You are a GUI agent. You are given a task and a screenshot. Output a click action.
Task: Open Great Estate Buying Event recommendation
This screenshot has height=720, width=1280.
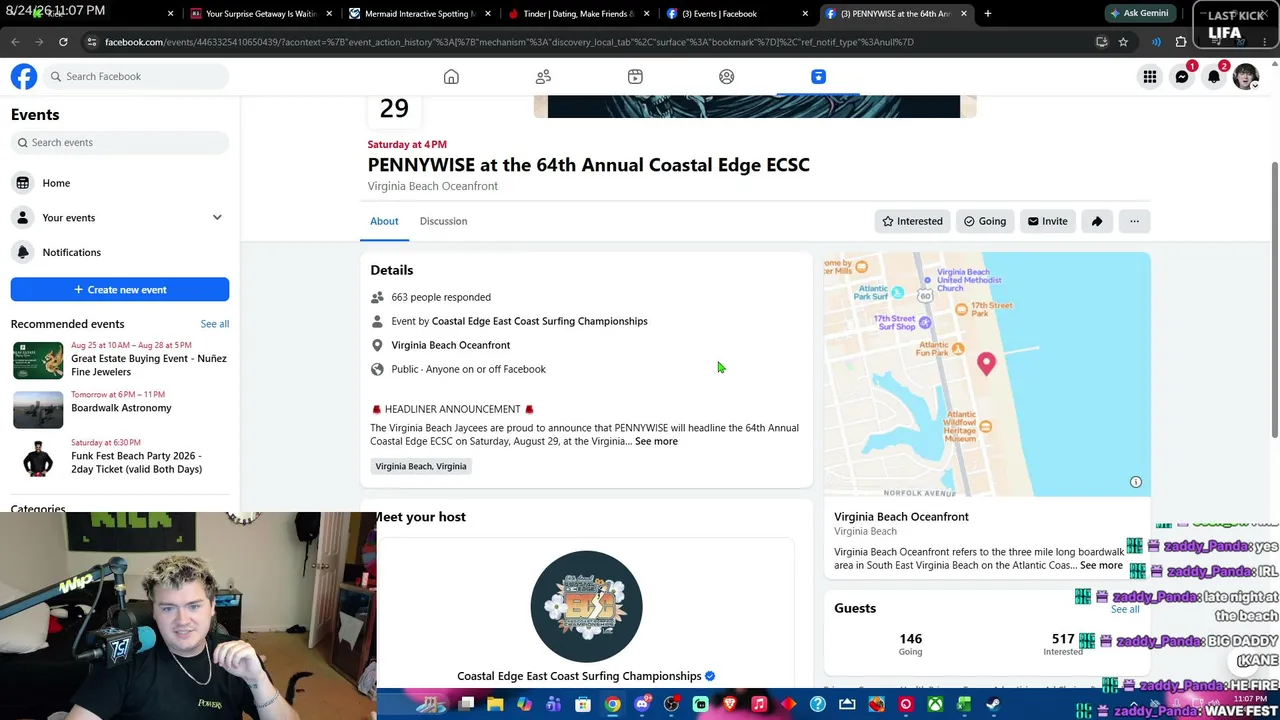click(120, 359)
